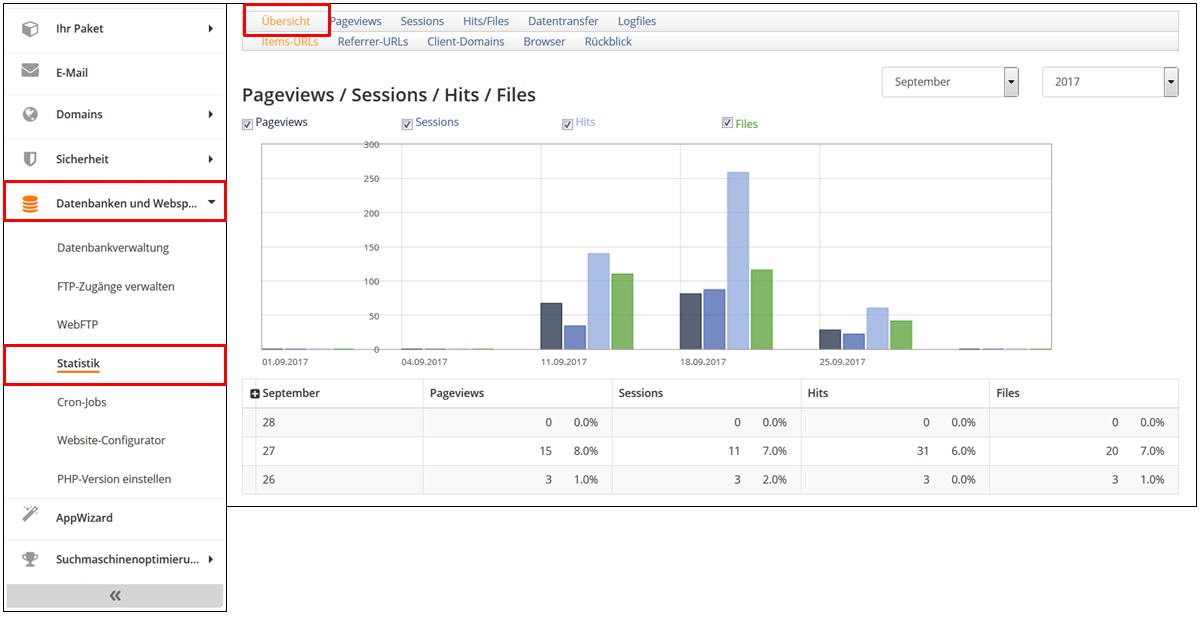Expand September rows with plus icon
The width and height of the screenshot is (1202, 617).
point(254,394)
